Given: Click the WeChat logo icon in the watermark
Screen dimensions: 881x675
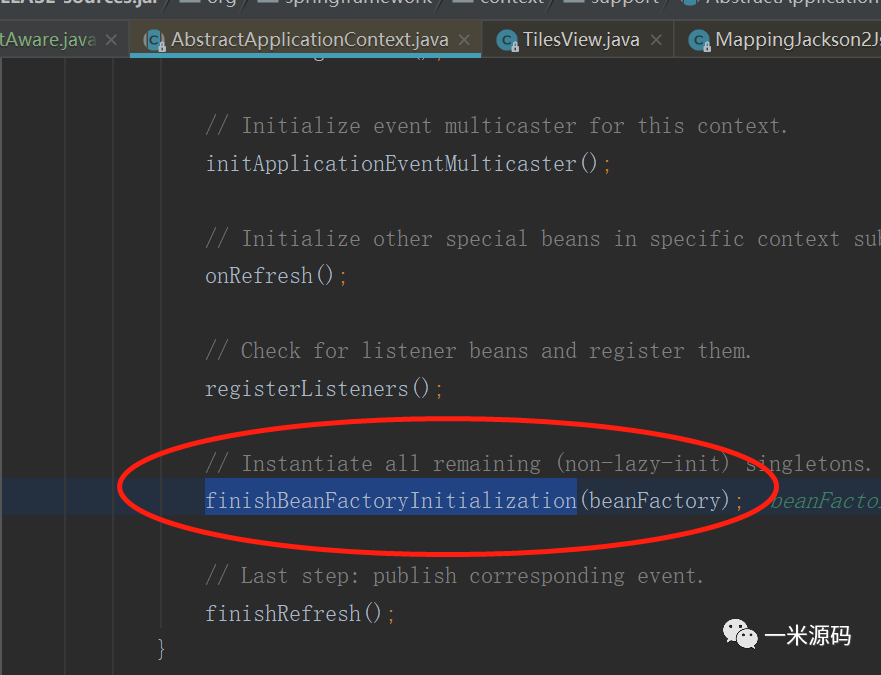Looking at the screenshot, I should (x=741, y=636).
